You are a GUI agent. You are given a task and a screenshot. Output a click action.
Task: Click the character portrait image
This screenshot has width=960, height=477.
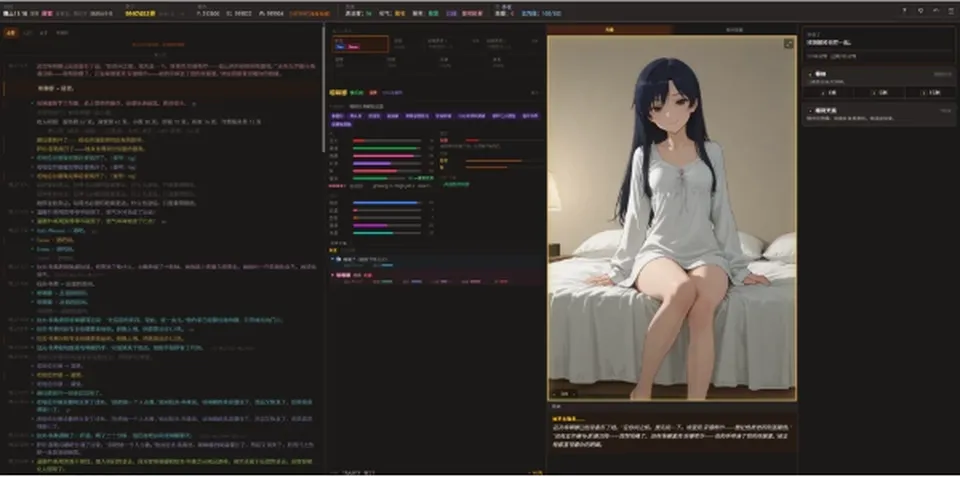pyautogui.click(x=672, y=218)
